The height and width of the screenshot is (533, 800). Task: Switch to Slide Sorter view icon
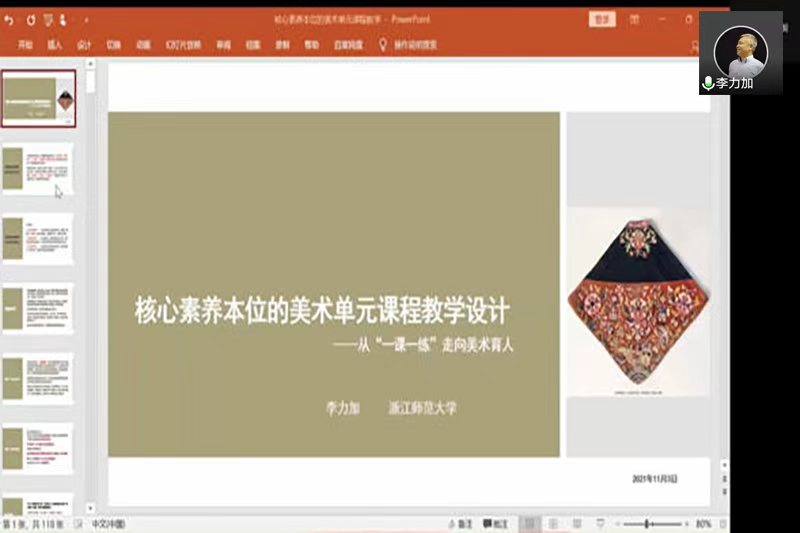[552, 524]
